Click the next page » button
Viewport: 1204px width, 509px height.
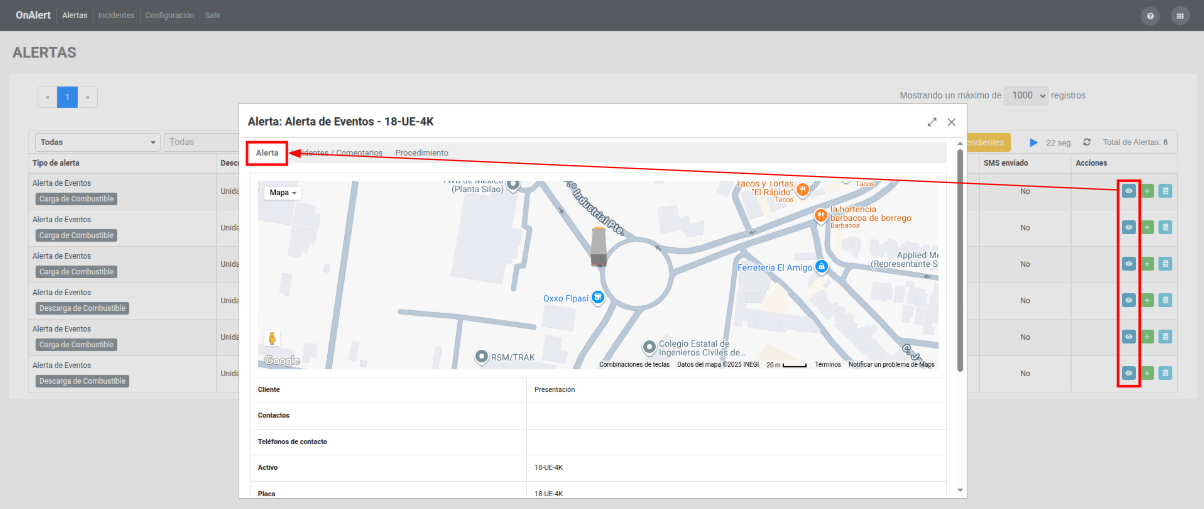point(88,97)
